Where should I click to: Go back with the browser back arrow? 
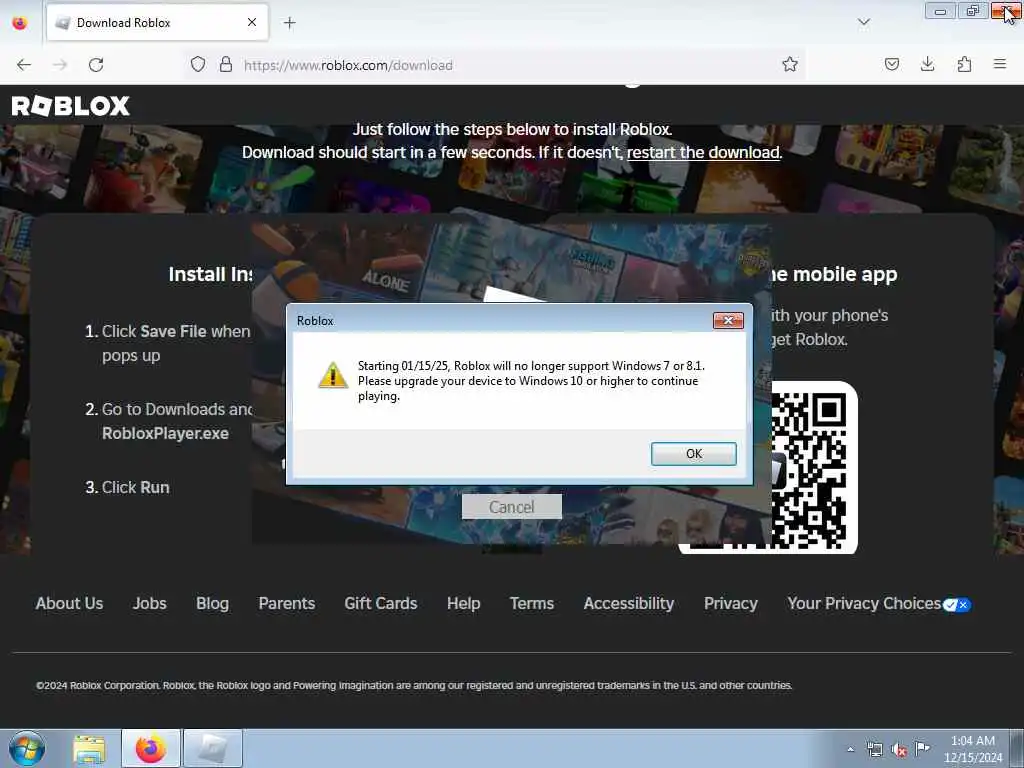point(24,65)
